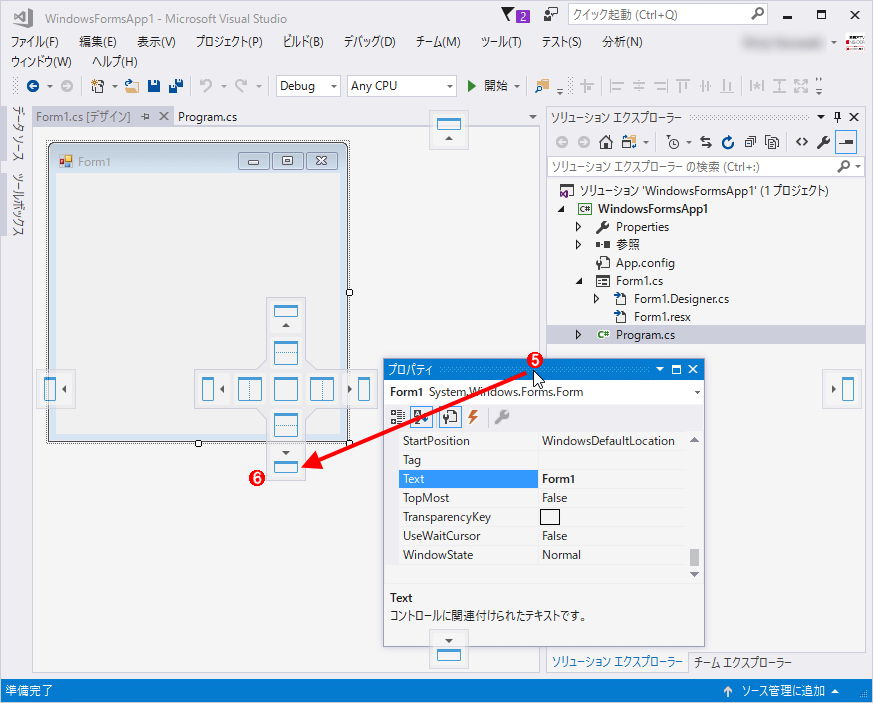
Task: Click the TransparencyKey color swatch
Action: (x=550, y=517)
